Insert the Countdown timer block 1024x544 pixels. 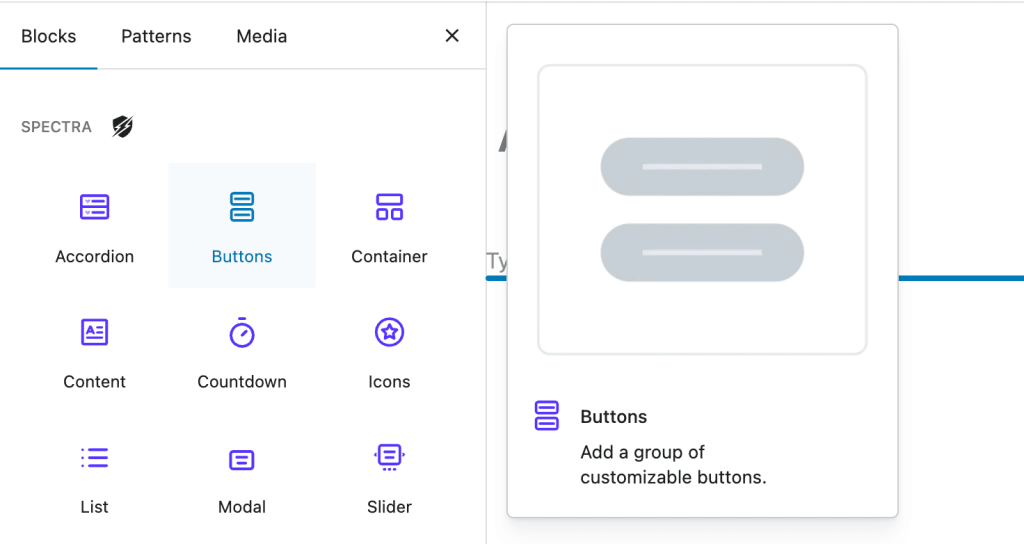(242, 351)
